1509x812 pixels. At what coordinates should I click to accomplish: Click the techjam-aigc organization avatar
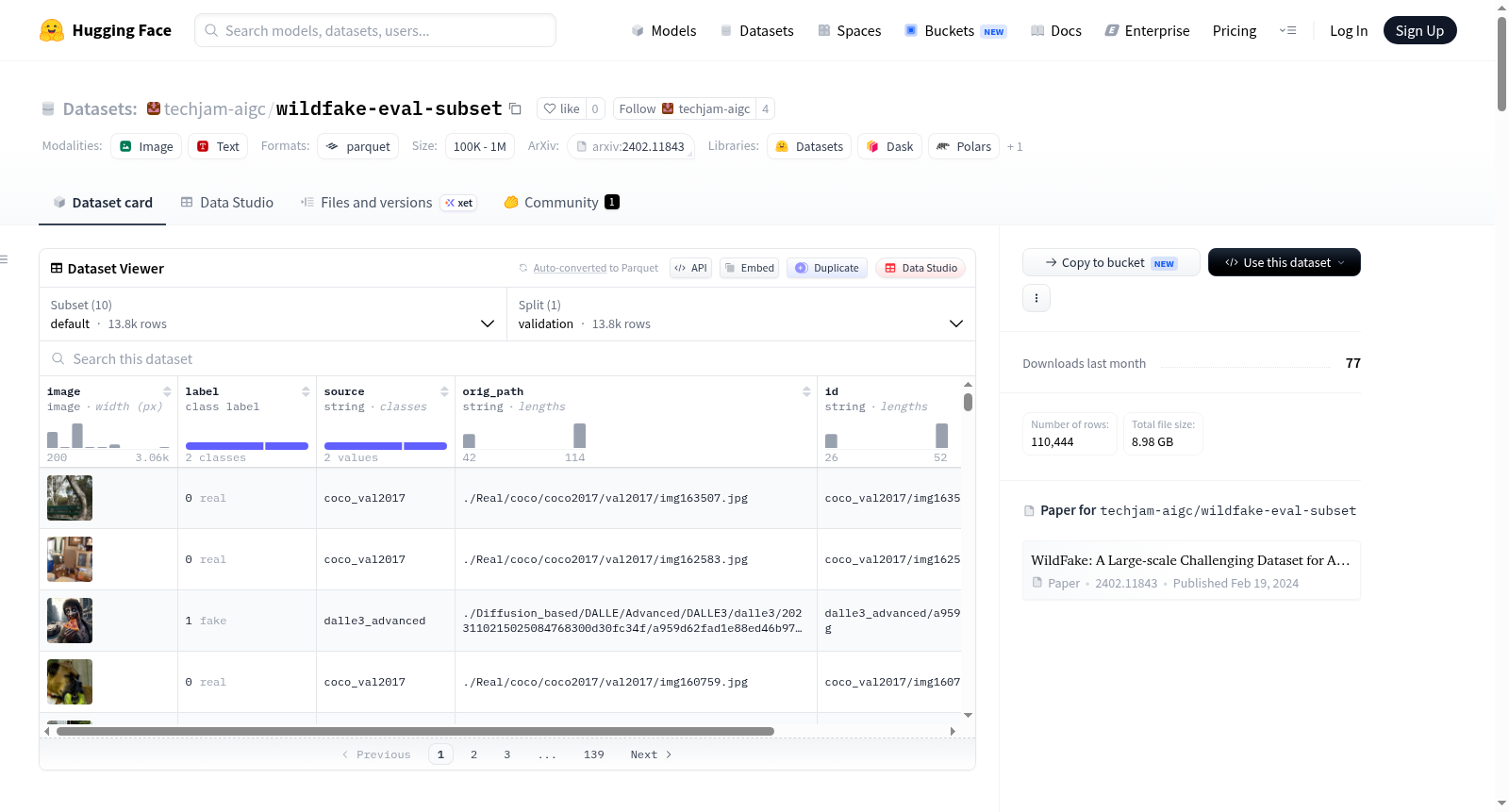tap(154, 108)
